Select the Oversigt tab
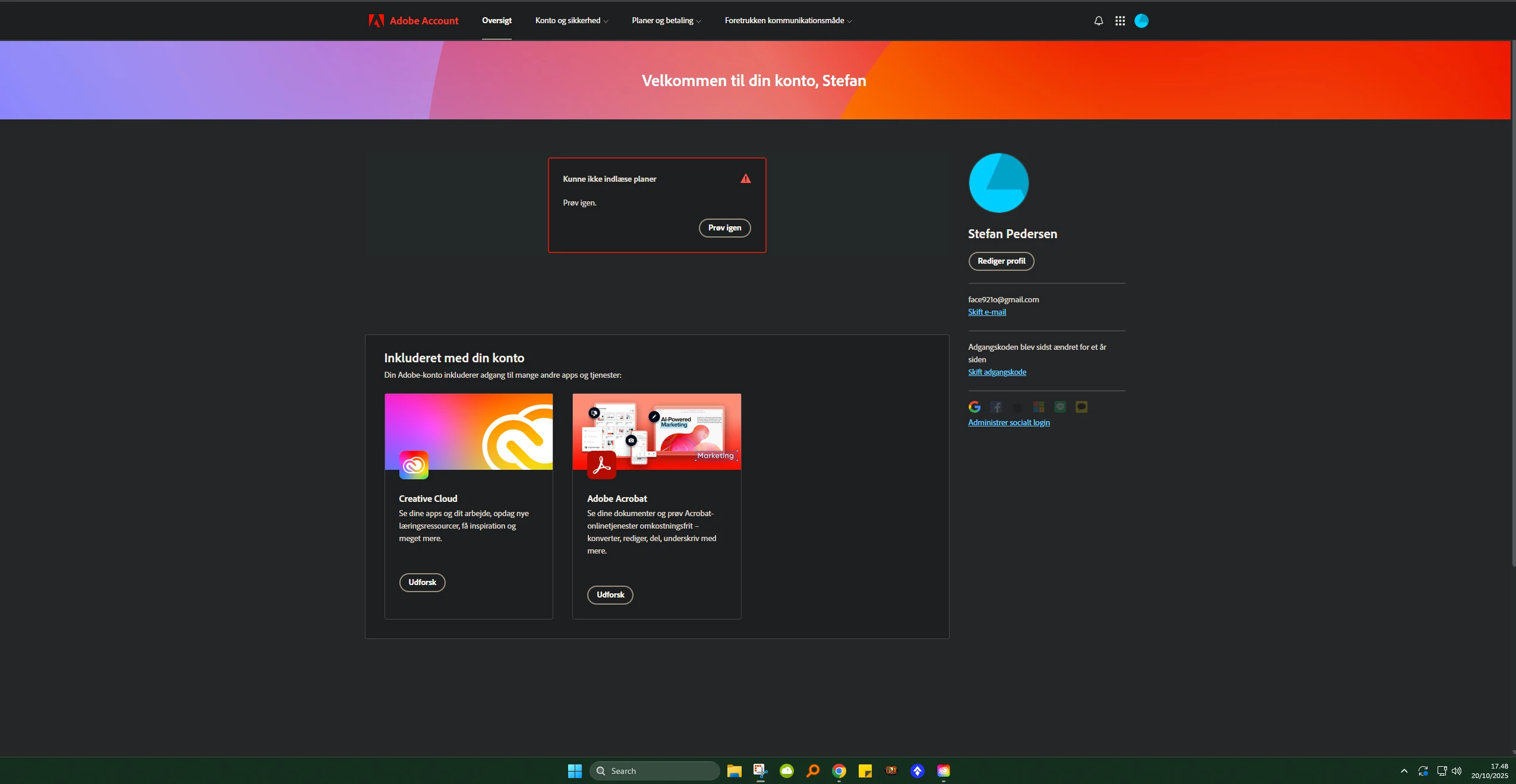The width and height of the screenshot is (1516, 784). [x=496, y=21]
